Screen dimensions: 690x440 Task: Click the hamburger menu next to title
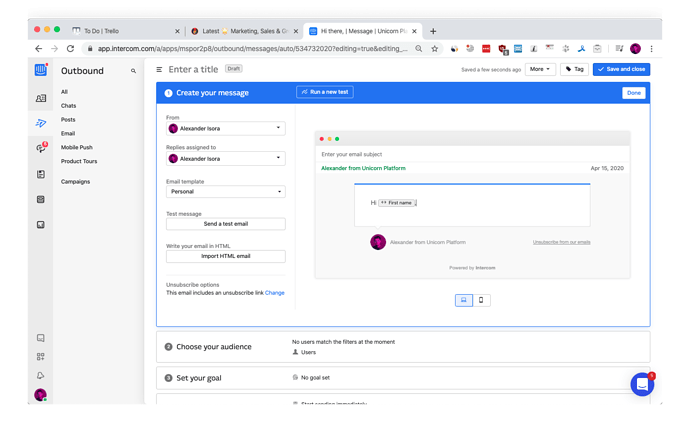click(159, 69)
